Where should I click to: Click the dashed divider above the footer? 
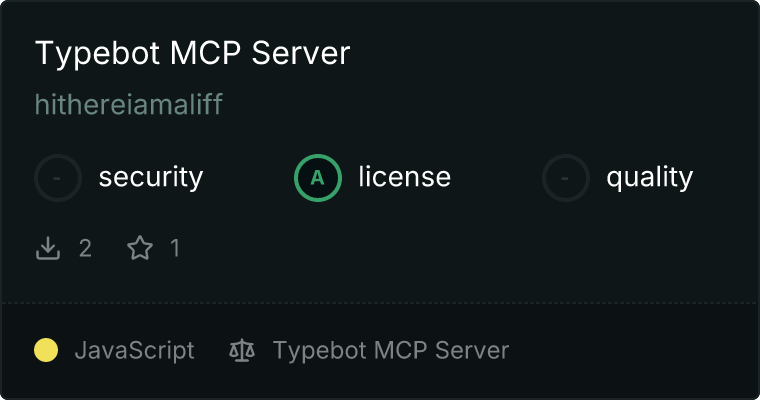(380, 303)
